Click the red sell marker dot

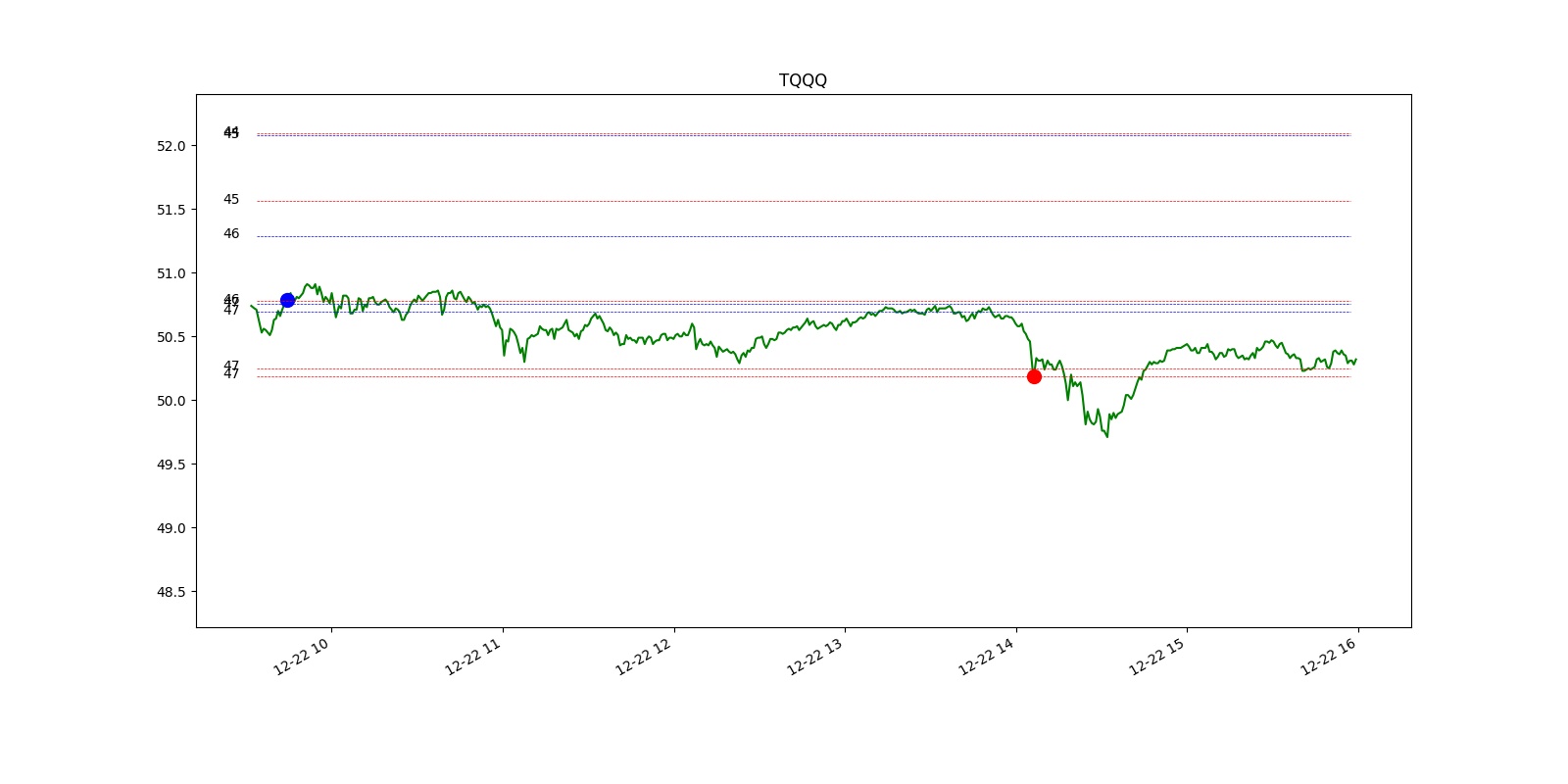click(x=1034, y=376)
